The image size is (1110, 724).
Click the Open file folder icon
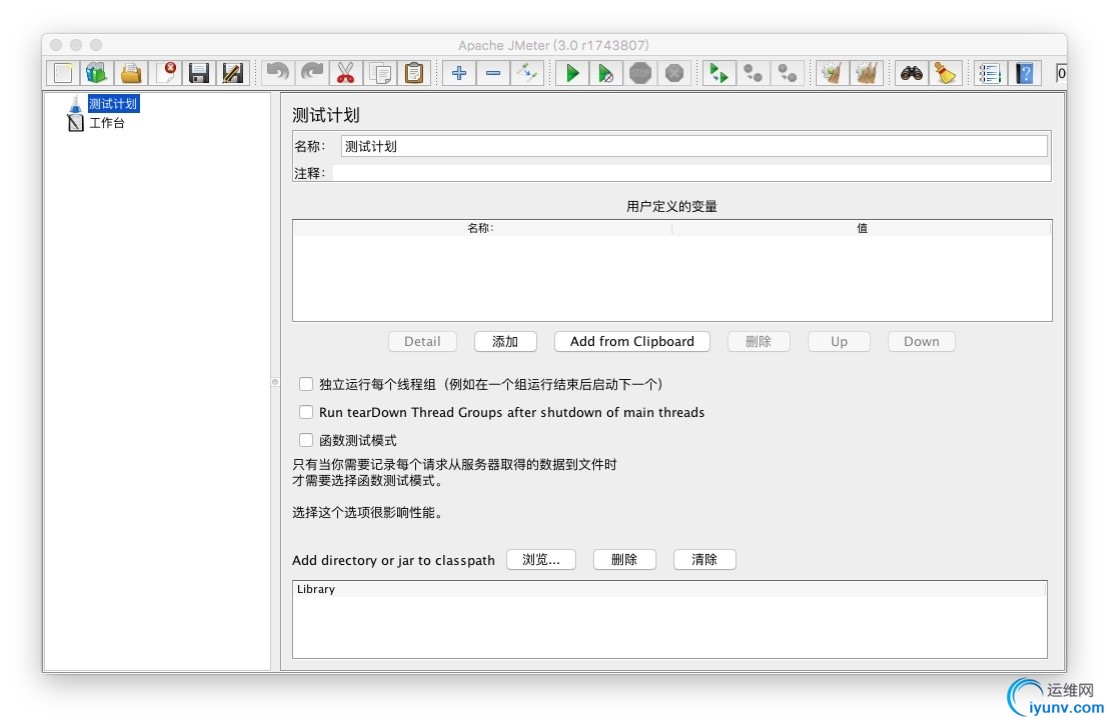click(130, 73)
